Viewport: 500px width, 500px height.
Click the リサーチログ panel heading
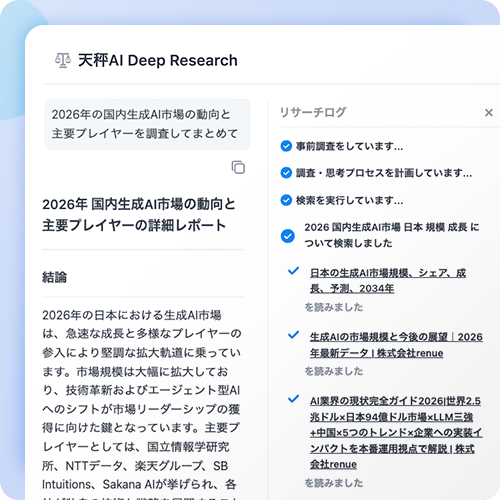(313, 112)
